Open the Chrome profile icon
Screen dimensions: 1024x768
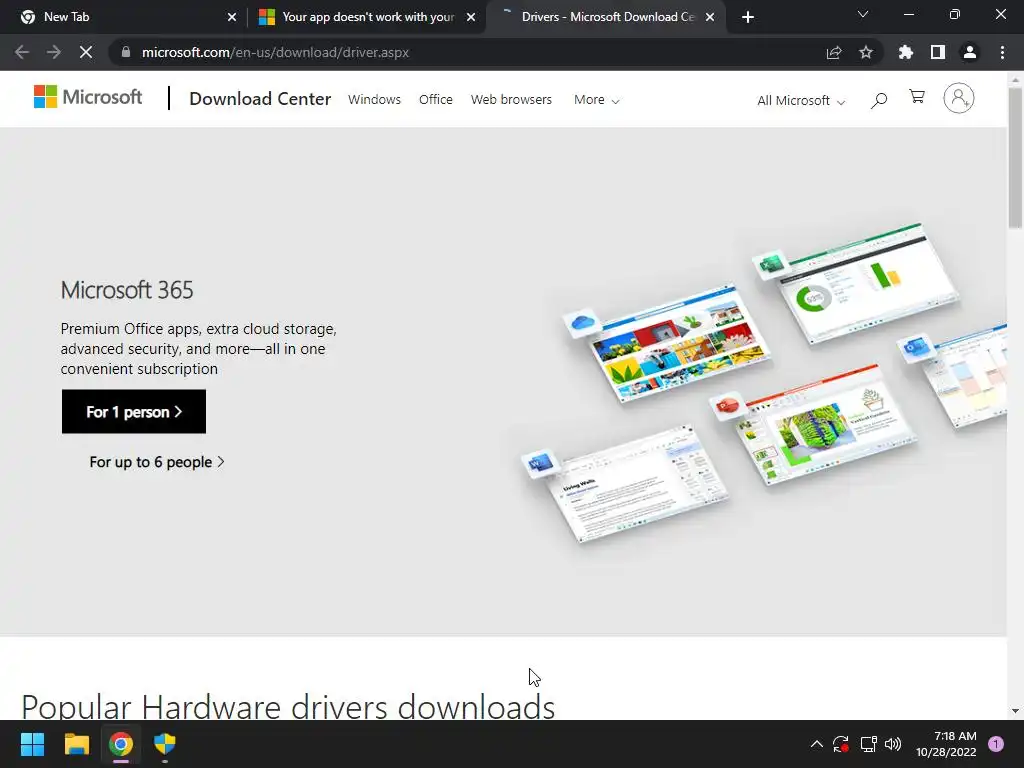[x=970, y=52]
